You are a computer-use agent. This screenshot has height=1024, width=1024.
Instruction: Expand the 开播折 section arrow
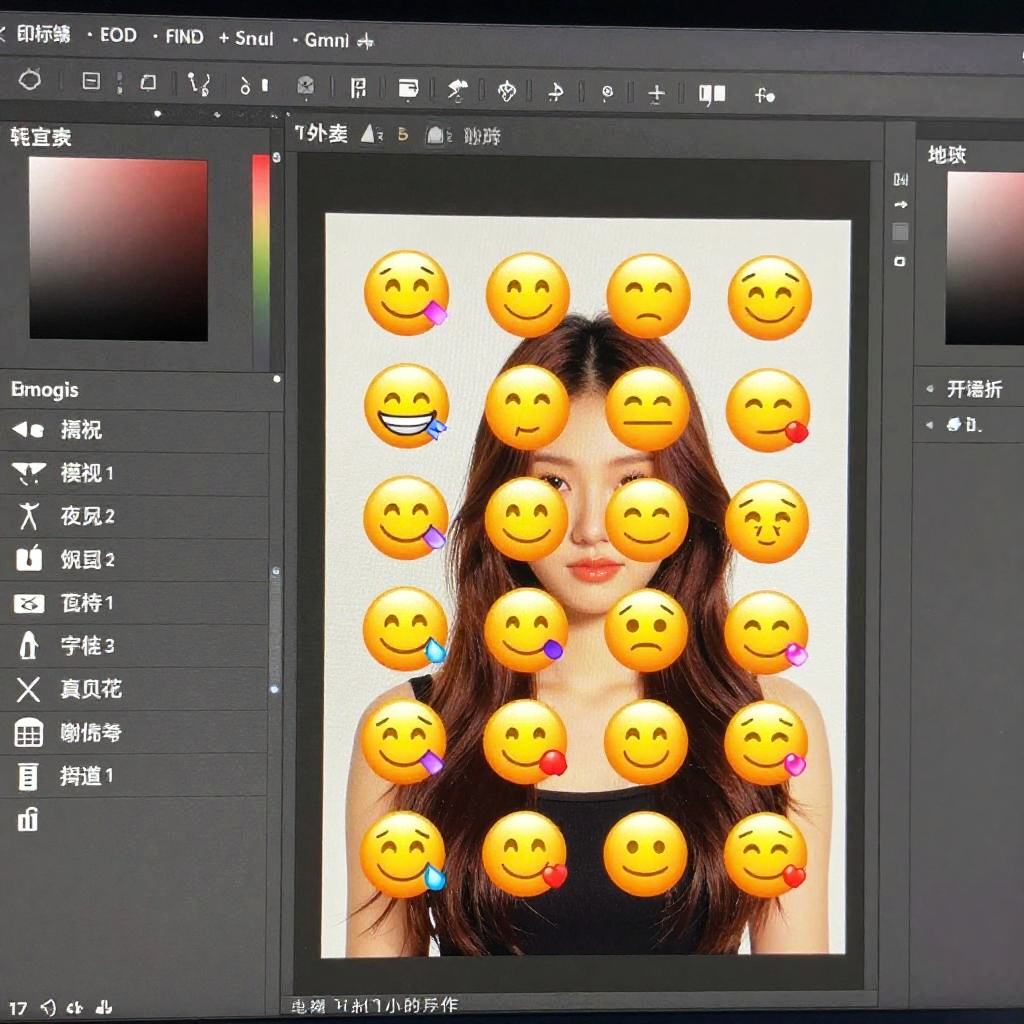pos(929,389)
